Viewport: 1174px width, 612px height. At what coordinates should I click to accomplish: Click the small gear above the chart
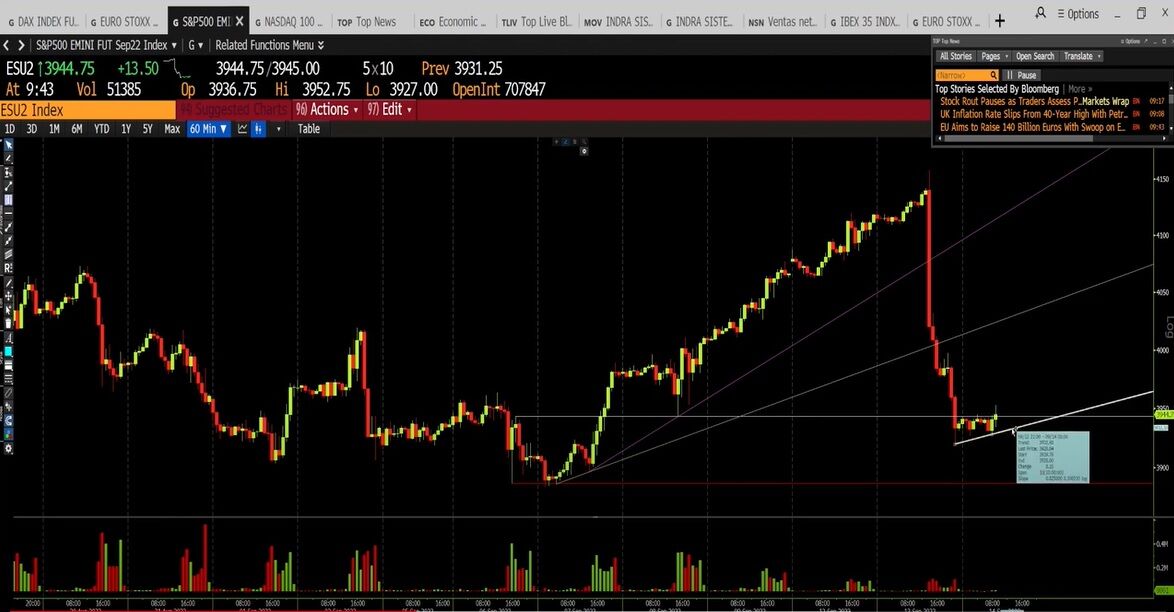[584, 151]
